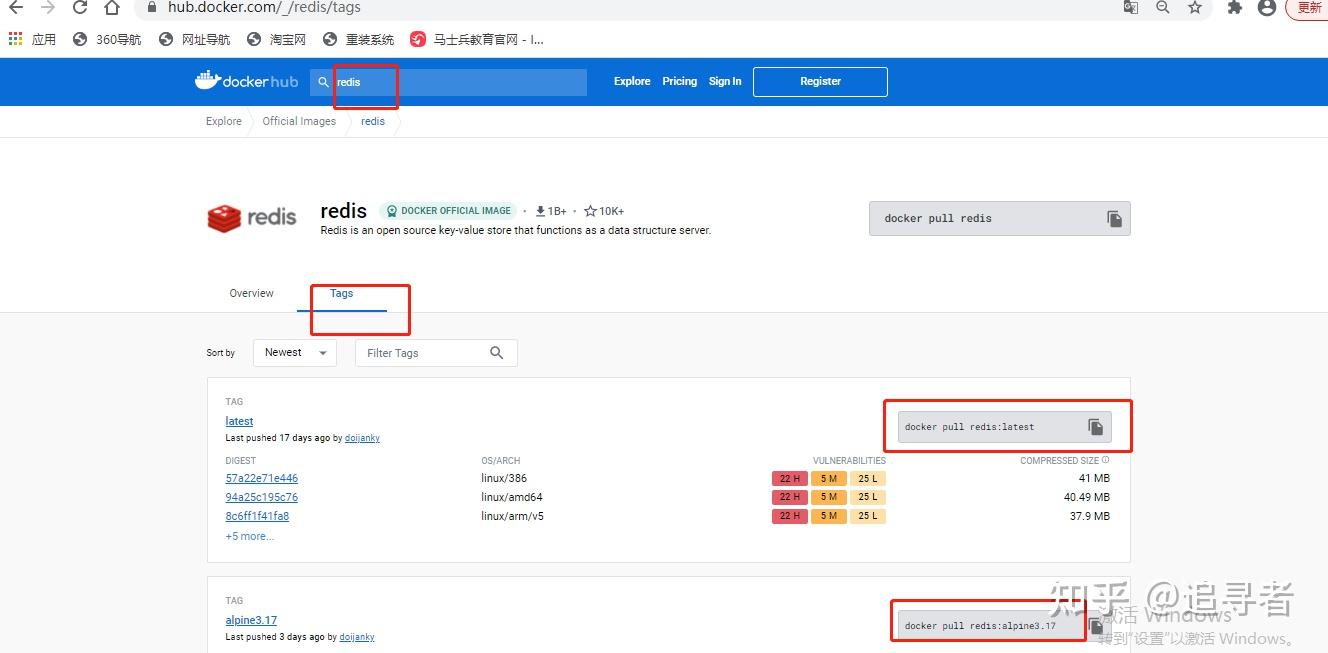1328x653 pixels.
Task: Click the redis repository logo
Action: (x=251, y=217)
